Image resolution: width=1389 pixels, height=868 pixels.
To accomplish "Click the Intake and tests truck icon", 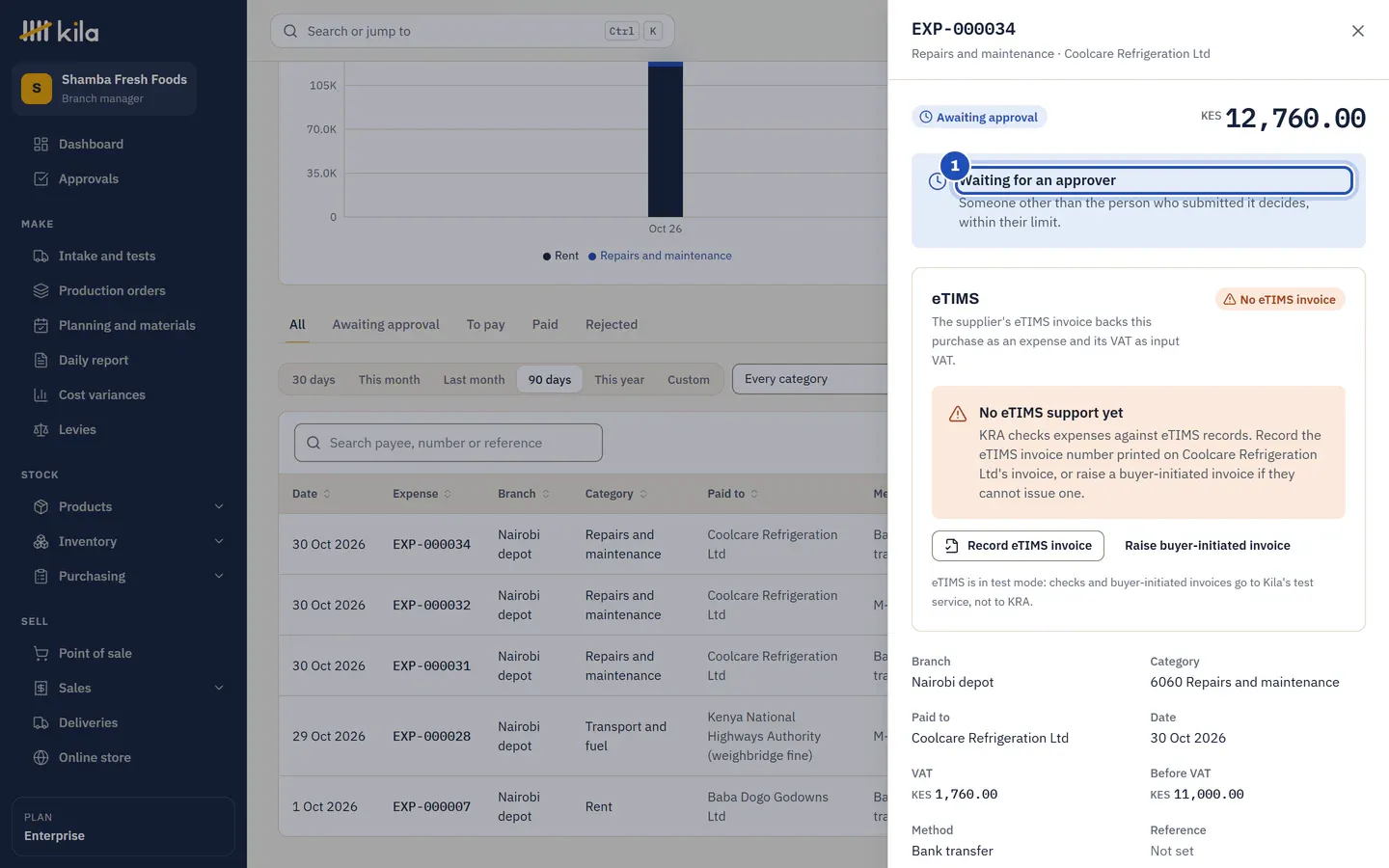I will (41, 256).
